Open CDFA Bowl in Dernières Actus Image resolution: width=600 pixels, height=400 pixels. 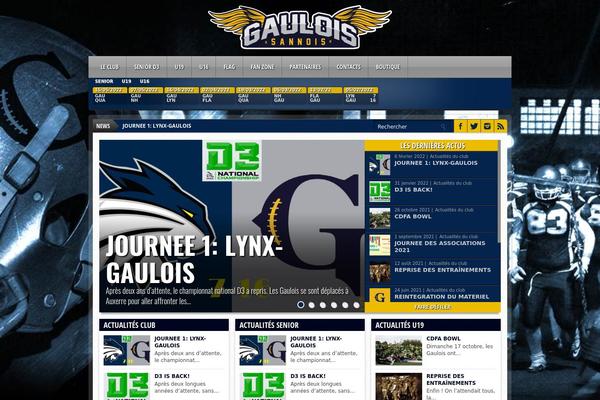click(412, 217)
